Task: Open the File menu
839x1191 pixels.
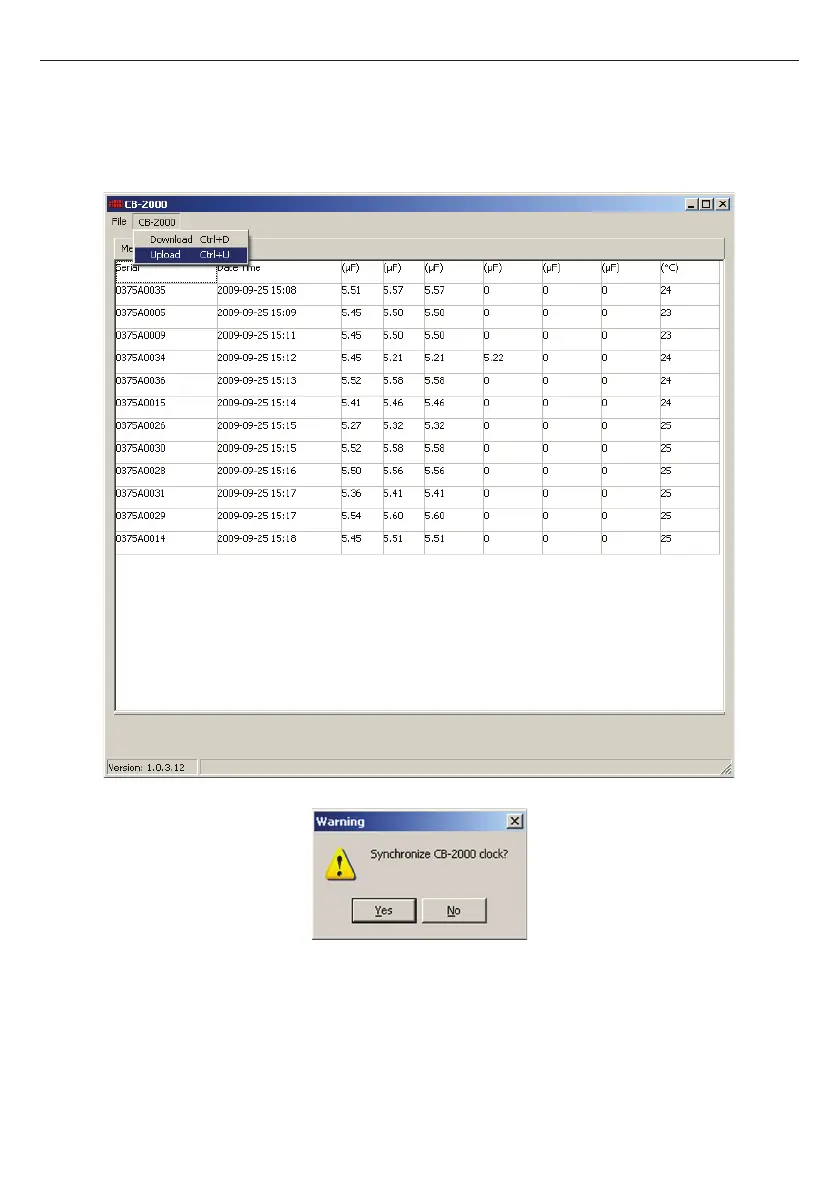Action: click(x=119, y=222)
